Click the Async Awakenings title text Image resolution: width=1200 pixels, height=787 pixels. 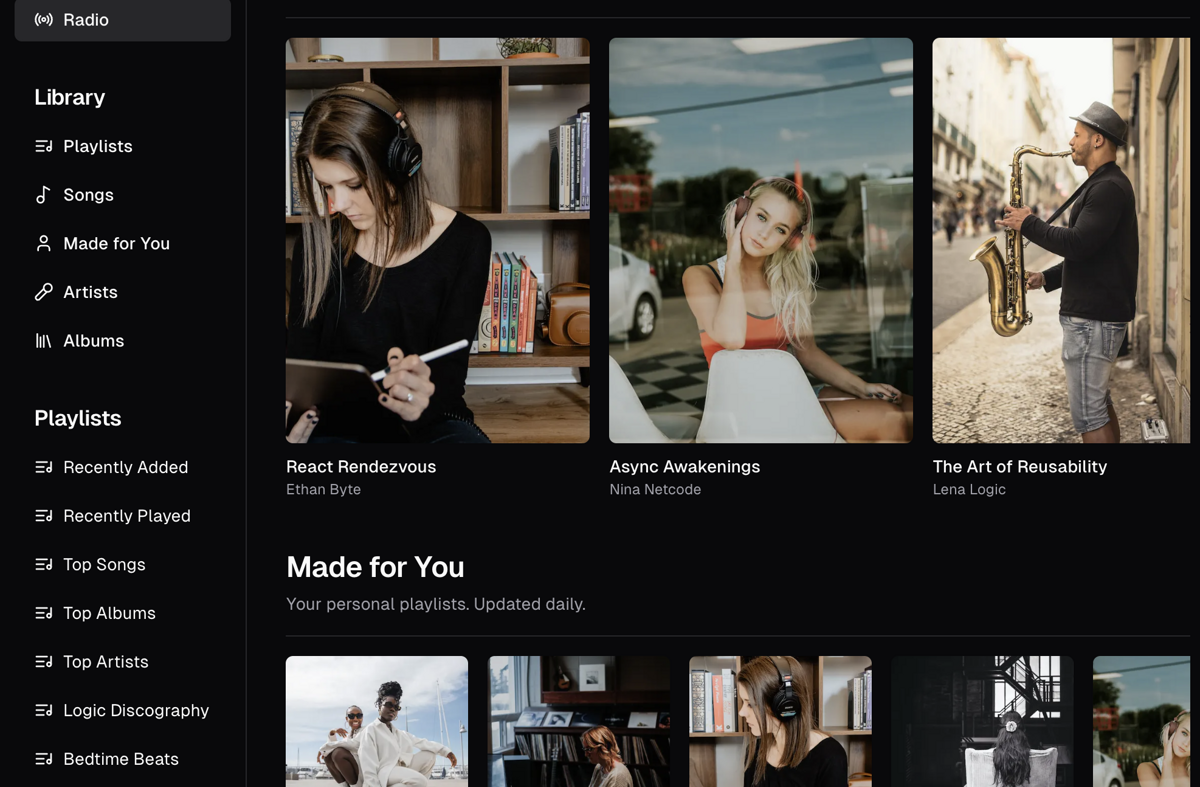(684, 467)
